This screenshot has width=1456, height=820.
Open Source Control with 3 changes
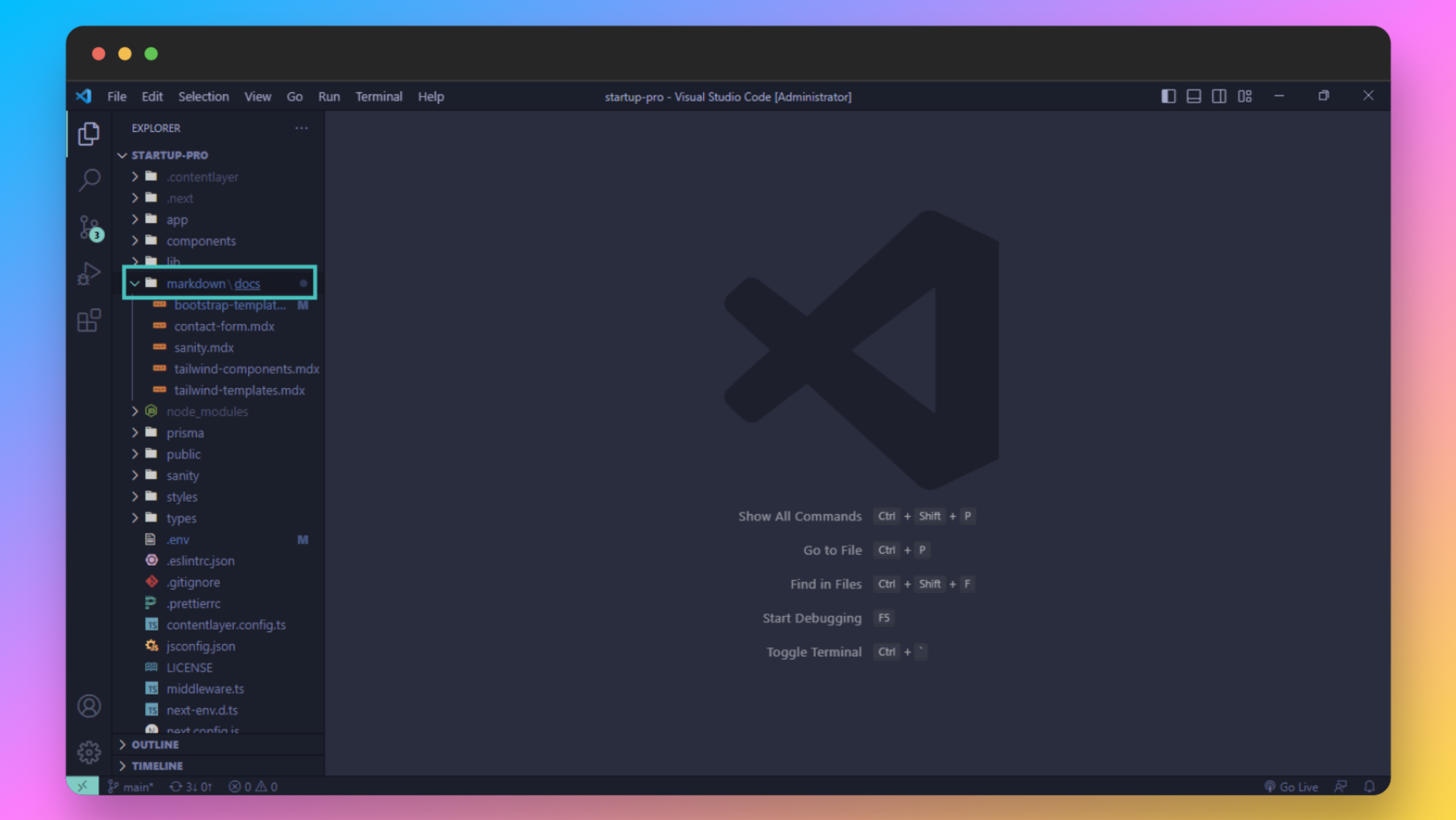[x=90, y=228]
